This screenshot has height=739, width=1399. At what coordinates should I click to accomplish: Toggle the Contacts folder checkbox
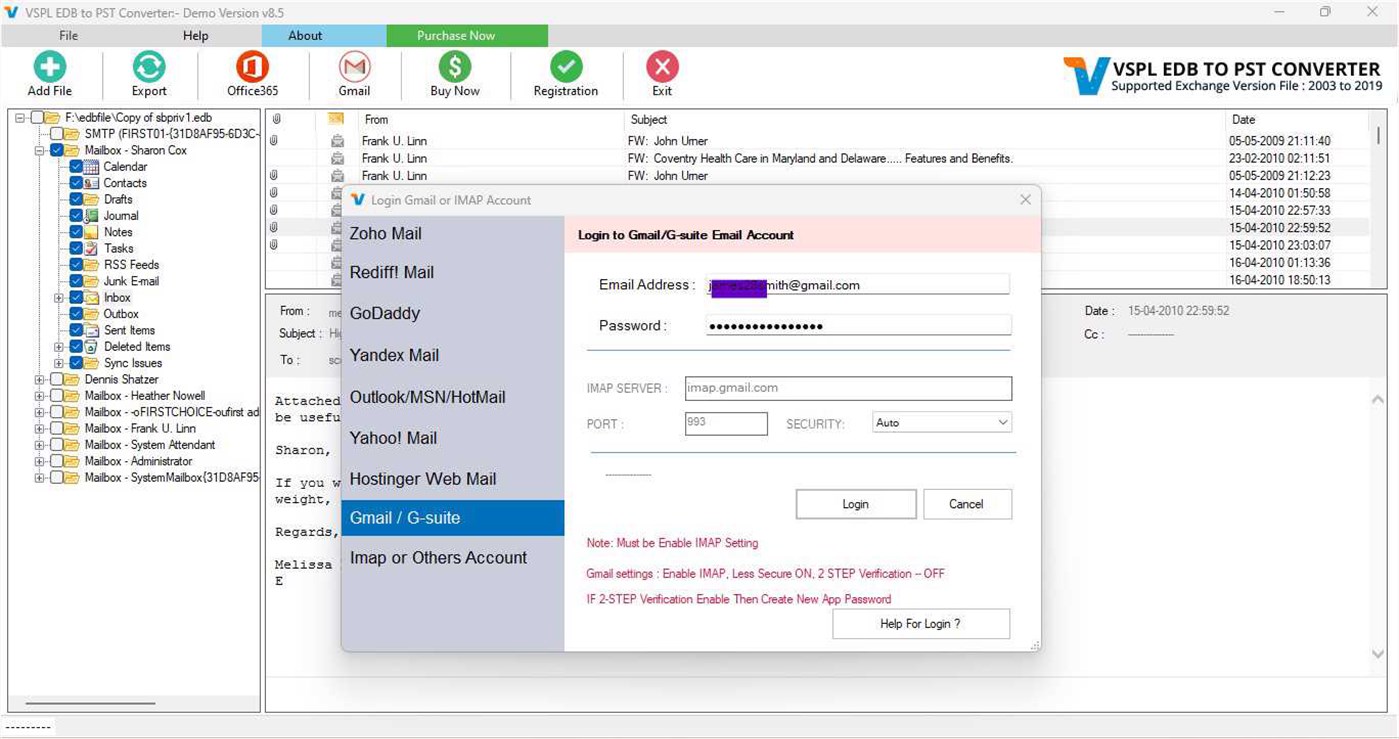[75, 182]
